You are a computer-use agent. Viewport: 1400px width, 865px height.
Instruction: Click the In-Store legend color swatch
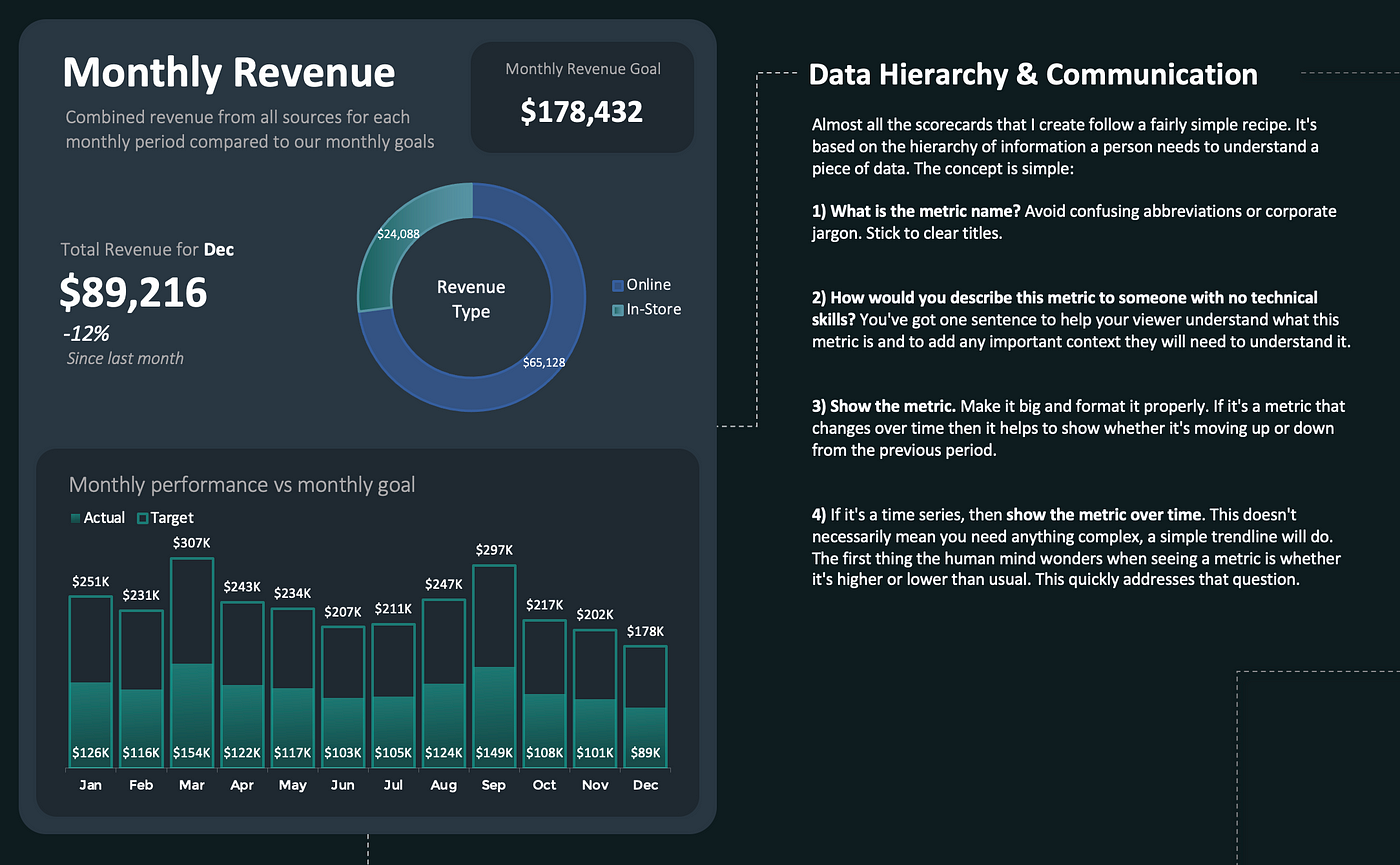[618, 311]
